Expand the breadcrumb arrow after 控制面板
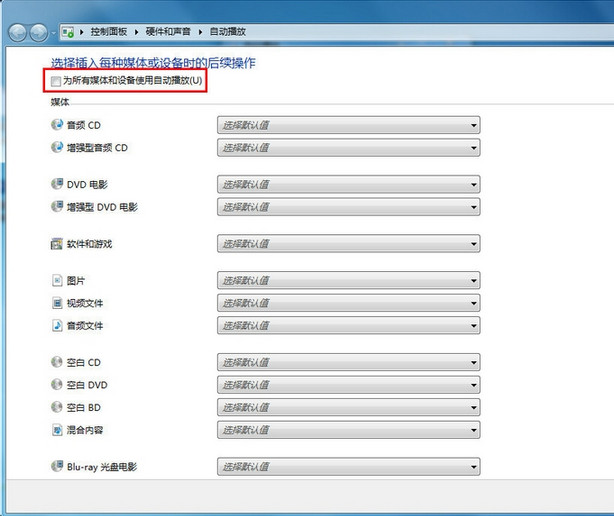 pyautogui.click(x=137, y=32)
